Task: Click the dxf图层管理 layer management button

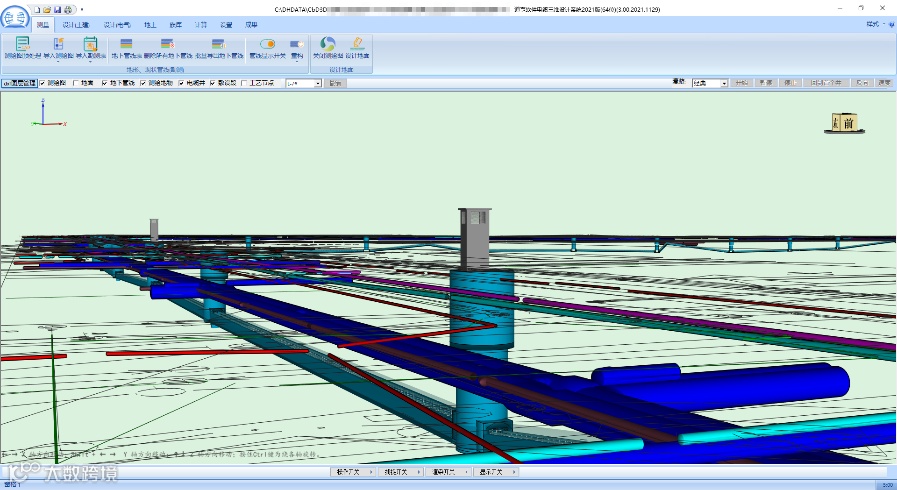Action: [19, 83]
